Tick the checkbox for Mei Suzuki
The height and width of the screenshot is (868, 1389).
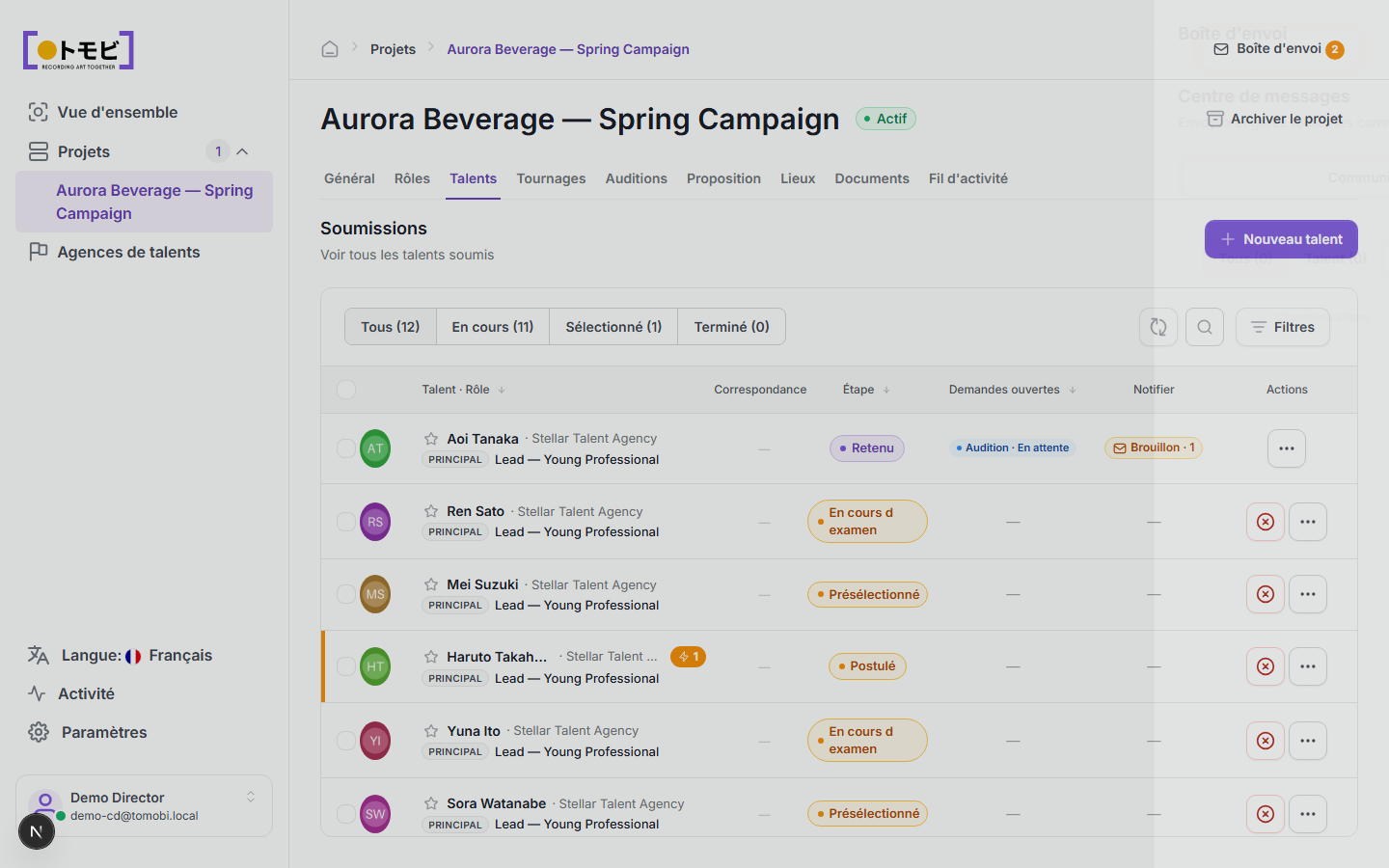tap(346, 594)
